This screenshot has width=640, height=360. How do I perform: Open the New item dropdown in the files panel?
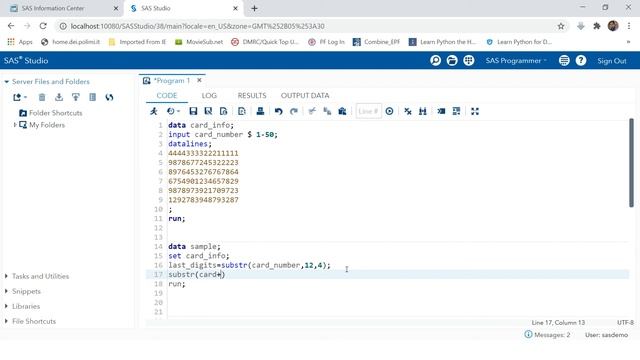pyautogui.click(x=20, y=97)
